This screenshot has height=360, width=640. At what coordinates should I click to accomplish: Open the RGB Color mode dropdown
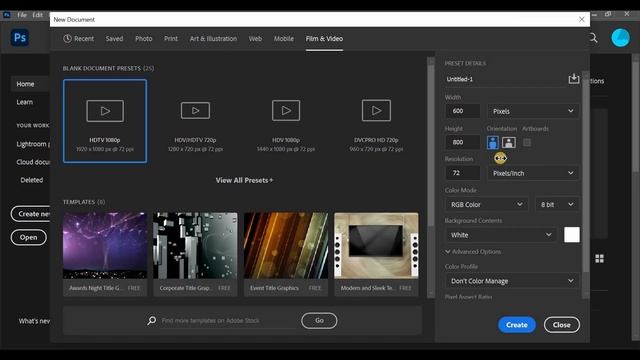coord(487,204)
